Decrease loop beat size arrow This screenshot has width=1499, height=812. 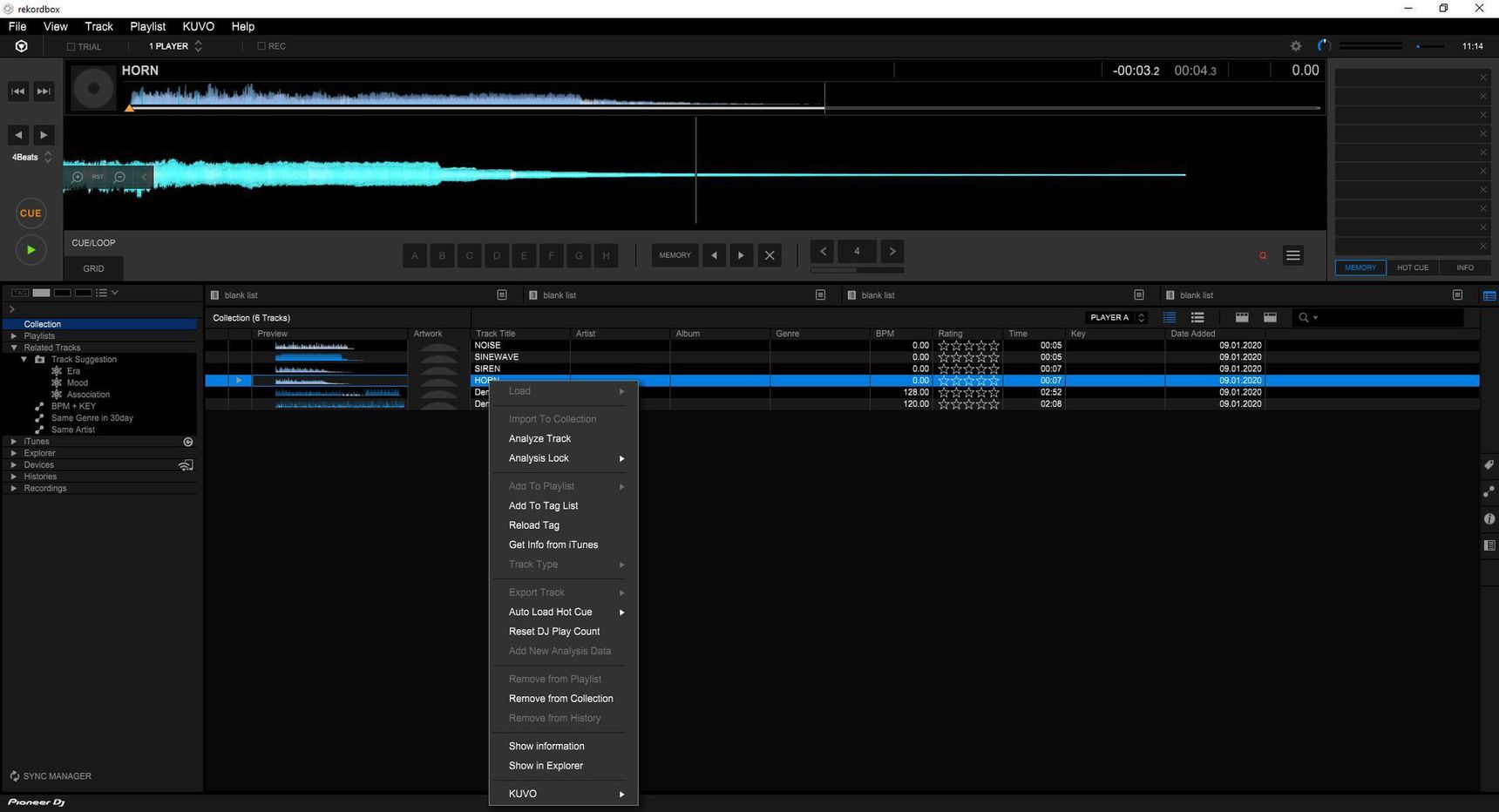(822, 252)
